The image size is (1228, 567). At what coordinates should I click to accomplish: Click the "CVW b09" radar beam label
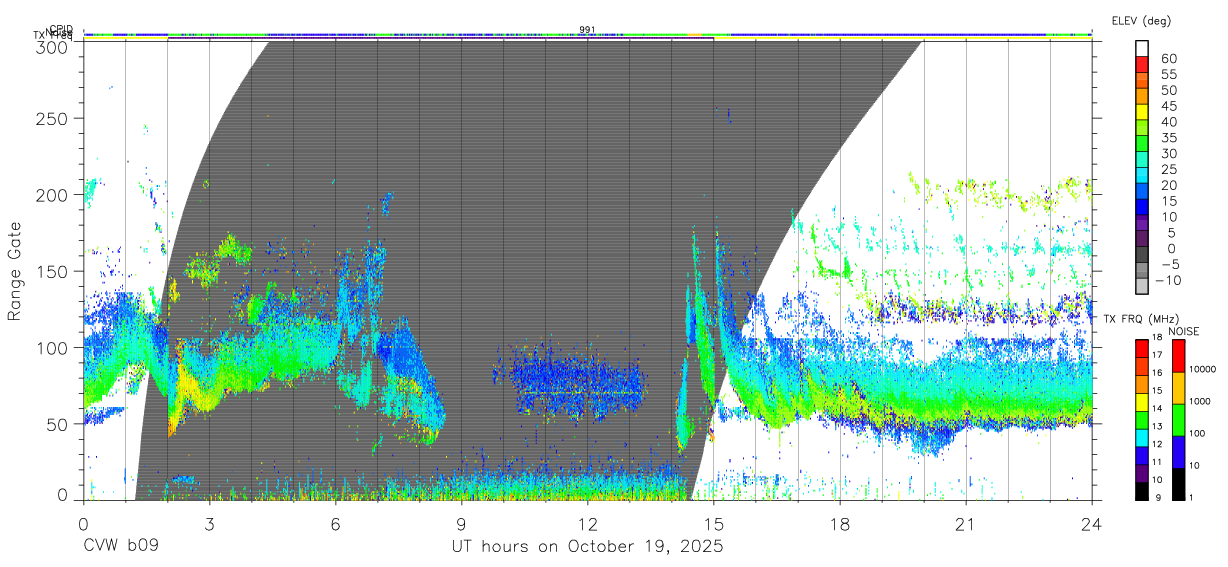(121, 547)
